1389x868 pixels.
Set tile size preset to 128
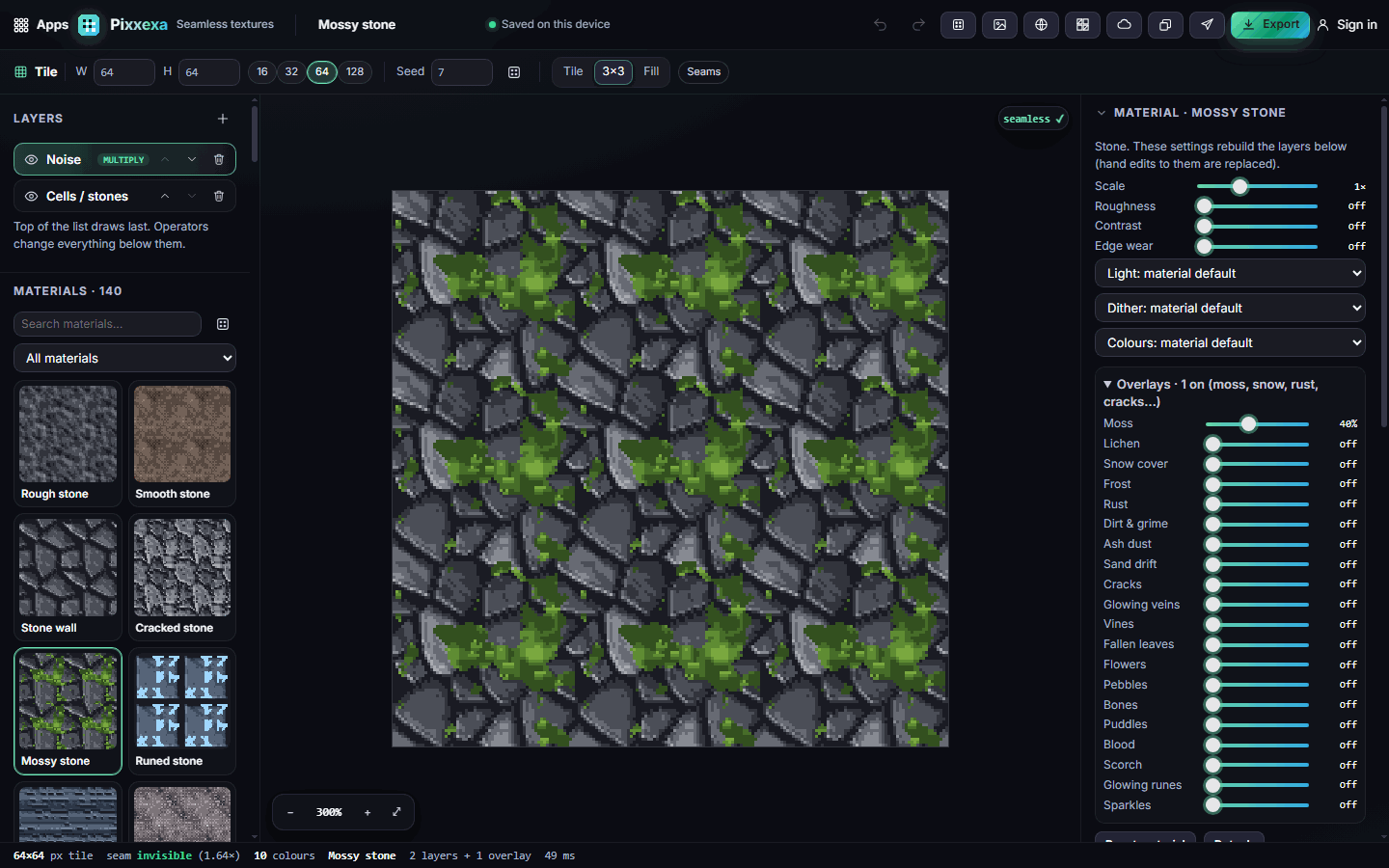pos(355,72)
